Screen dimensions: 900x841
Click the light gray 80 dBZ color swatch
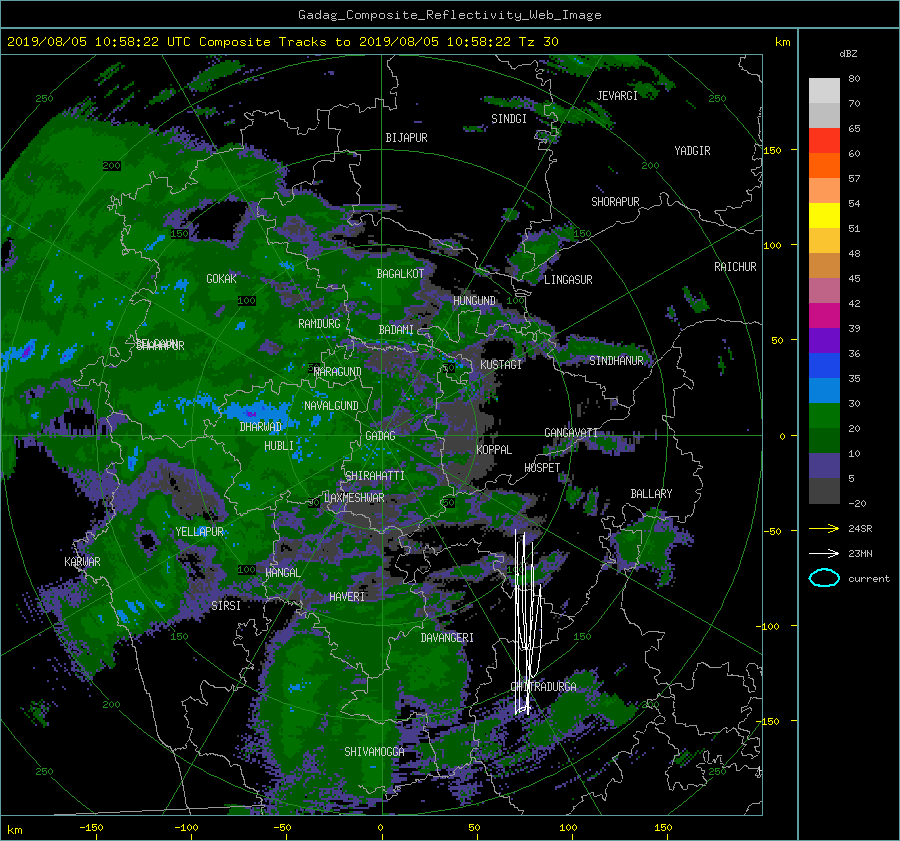[824, 90]
